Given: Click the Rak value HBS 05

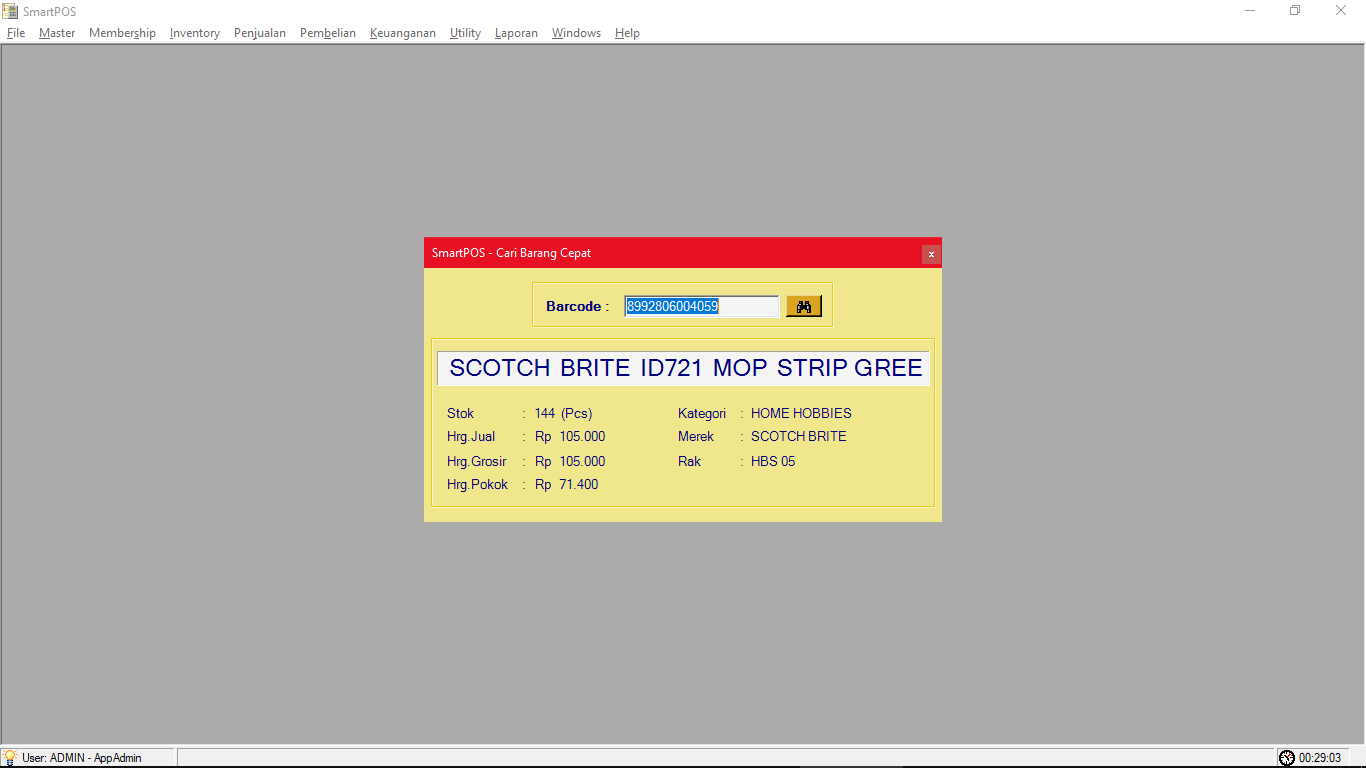Looking at the screenshot, I should coord(773,461).
